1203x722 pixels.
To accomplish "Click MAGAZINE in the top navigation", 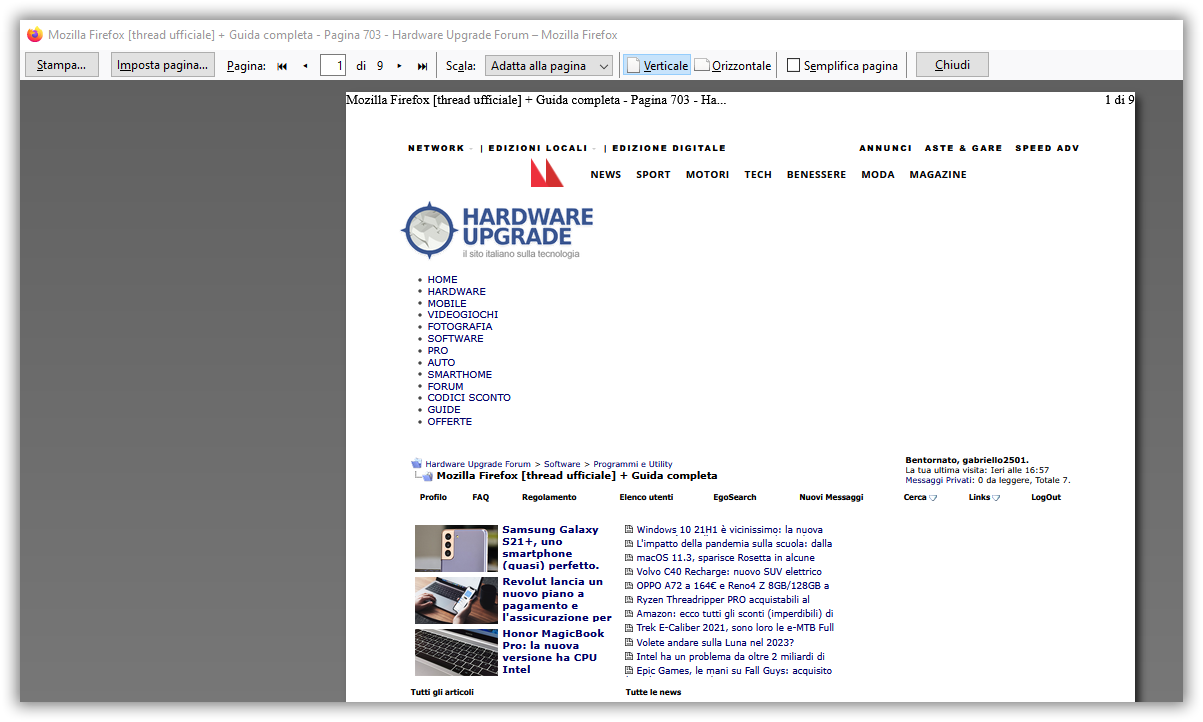I will 938,175.
